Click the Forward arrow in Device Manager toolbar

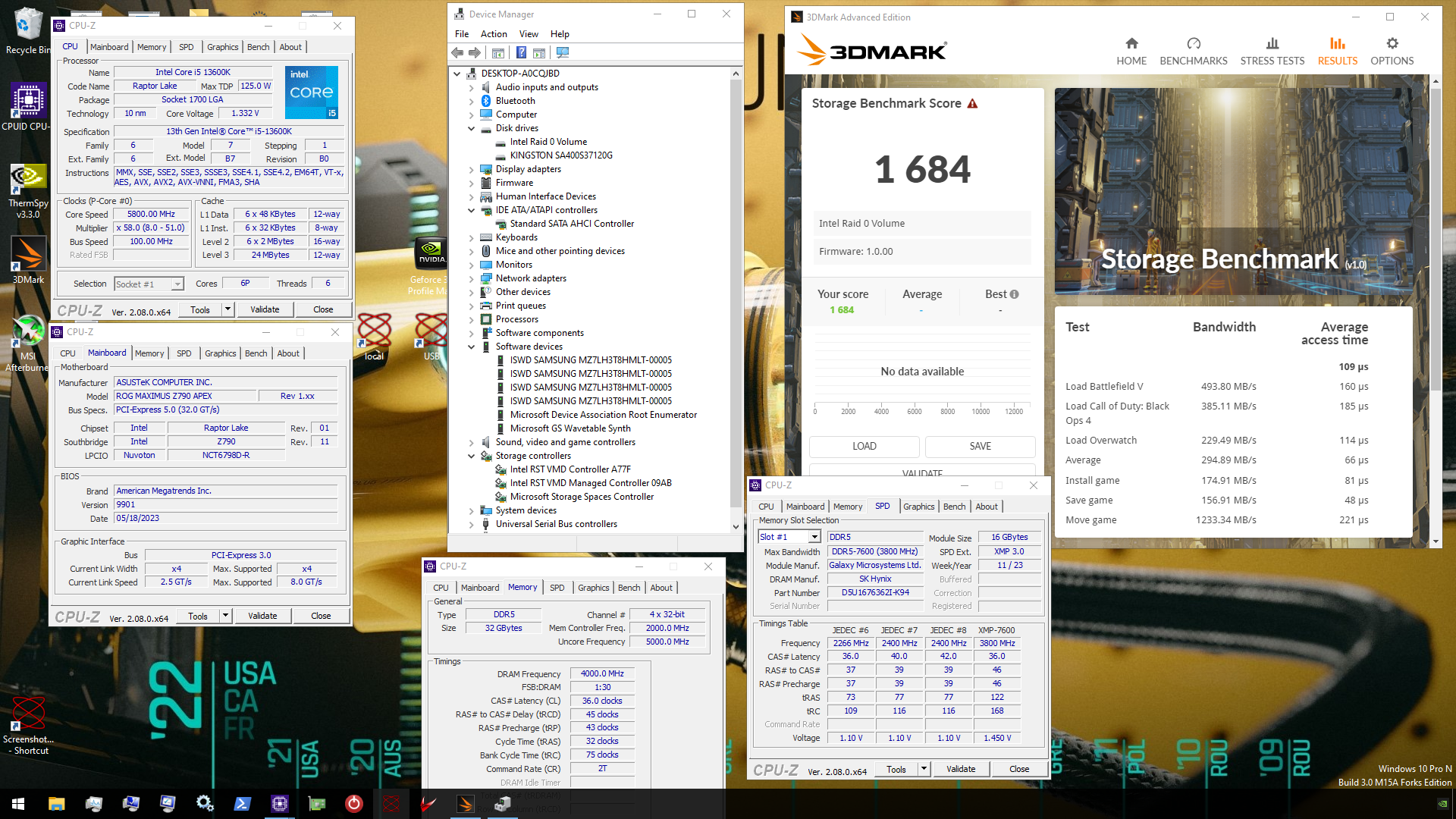pos(475,52)
